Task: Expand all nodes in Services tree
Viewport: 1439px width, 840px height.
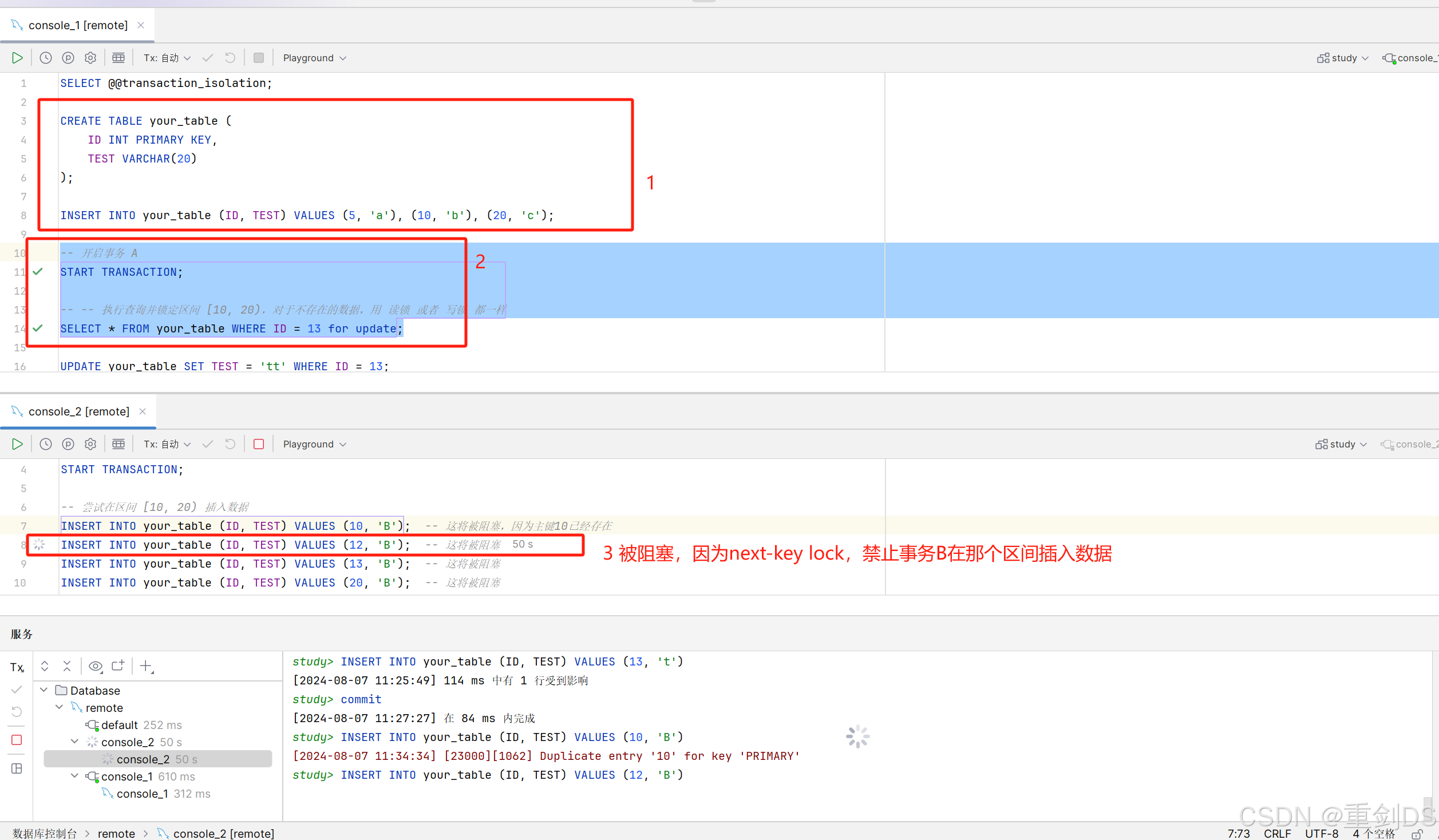Action: pyautogui.click(x=45, y=666)
